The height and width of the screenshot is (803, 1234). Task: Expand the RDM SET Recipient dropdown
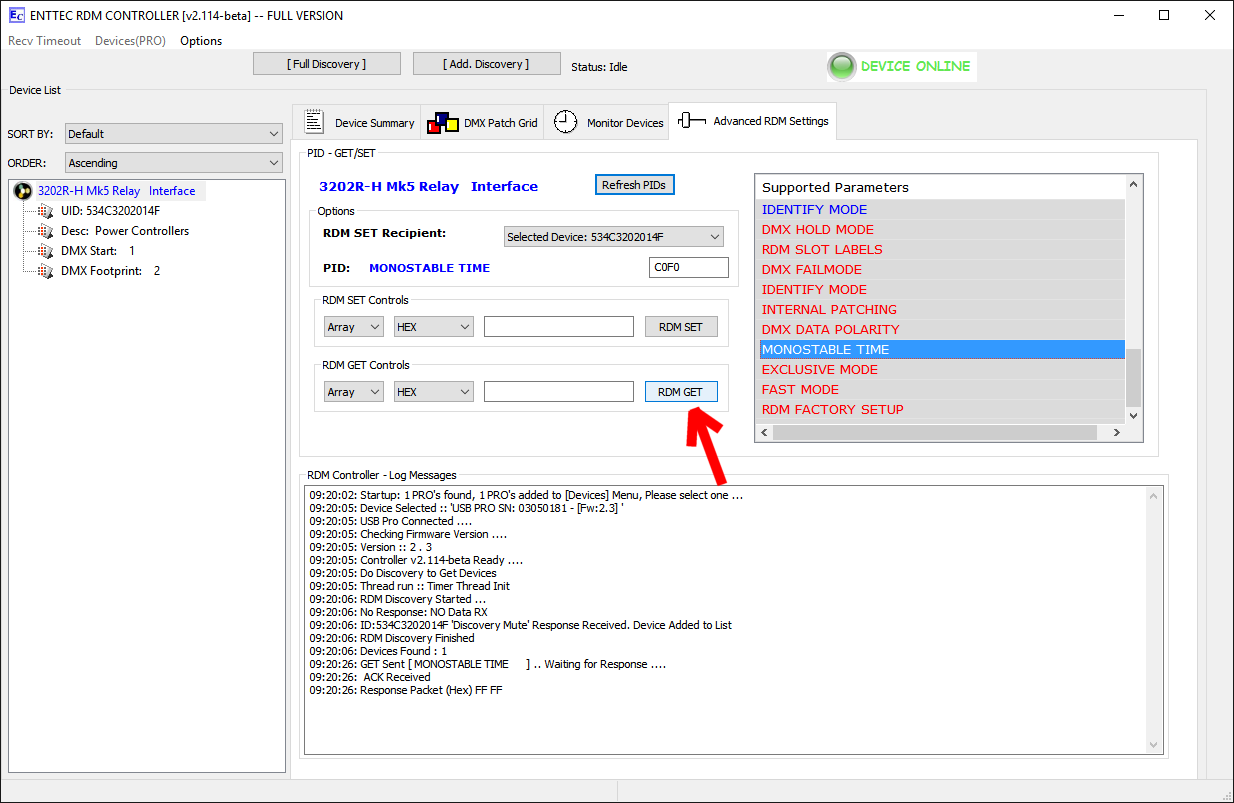[x=613, y=237]
